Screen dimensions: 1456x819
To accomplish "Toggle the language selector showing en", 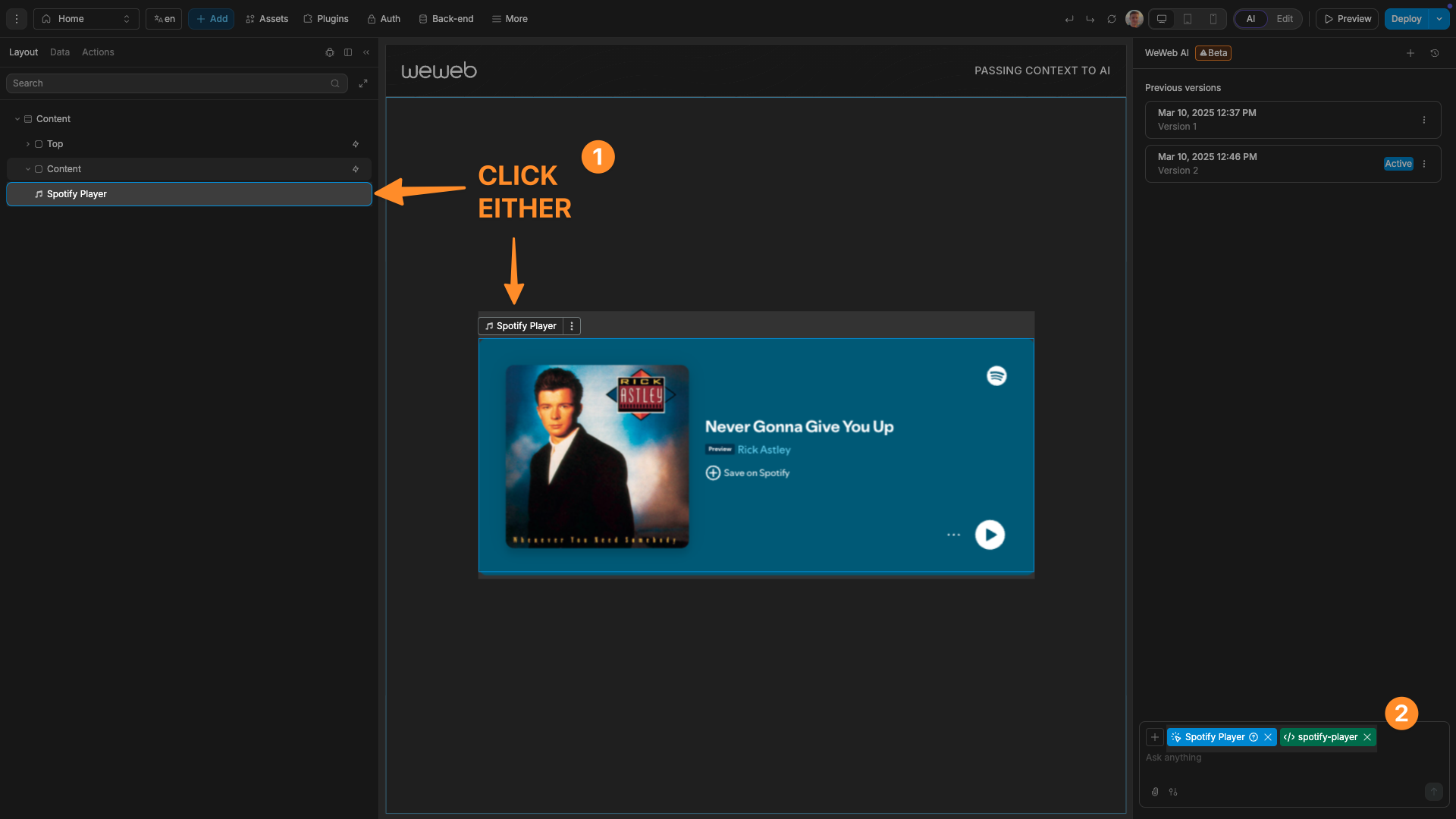I will pyautogui.click(x=163, y=18).
